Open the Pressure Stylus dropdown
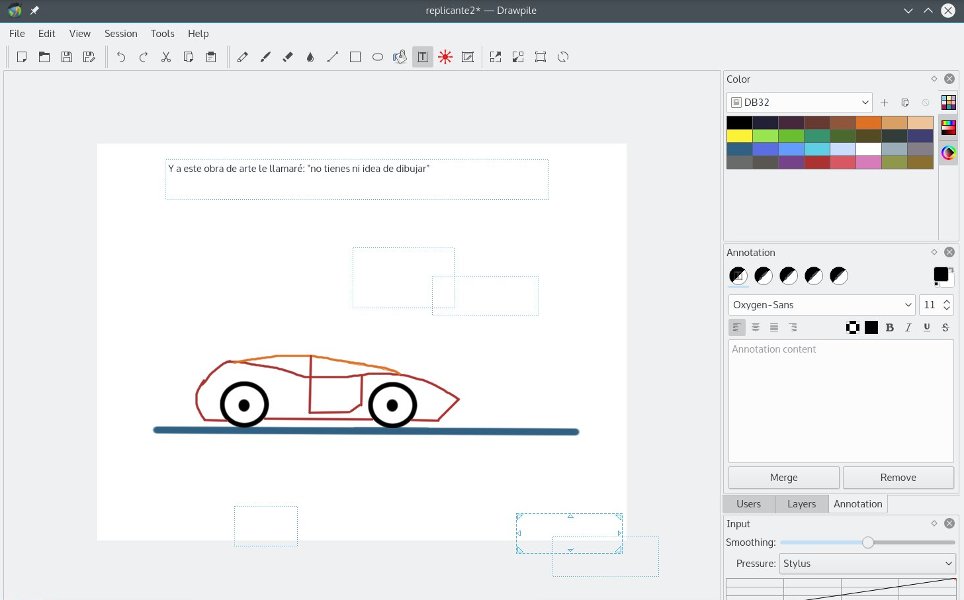 point(866,563)
